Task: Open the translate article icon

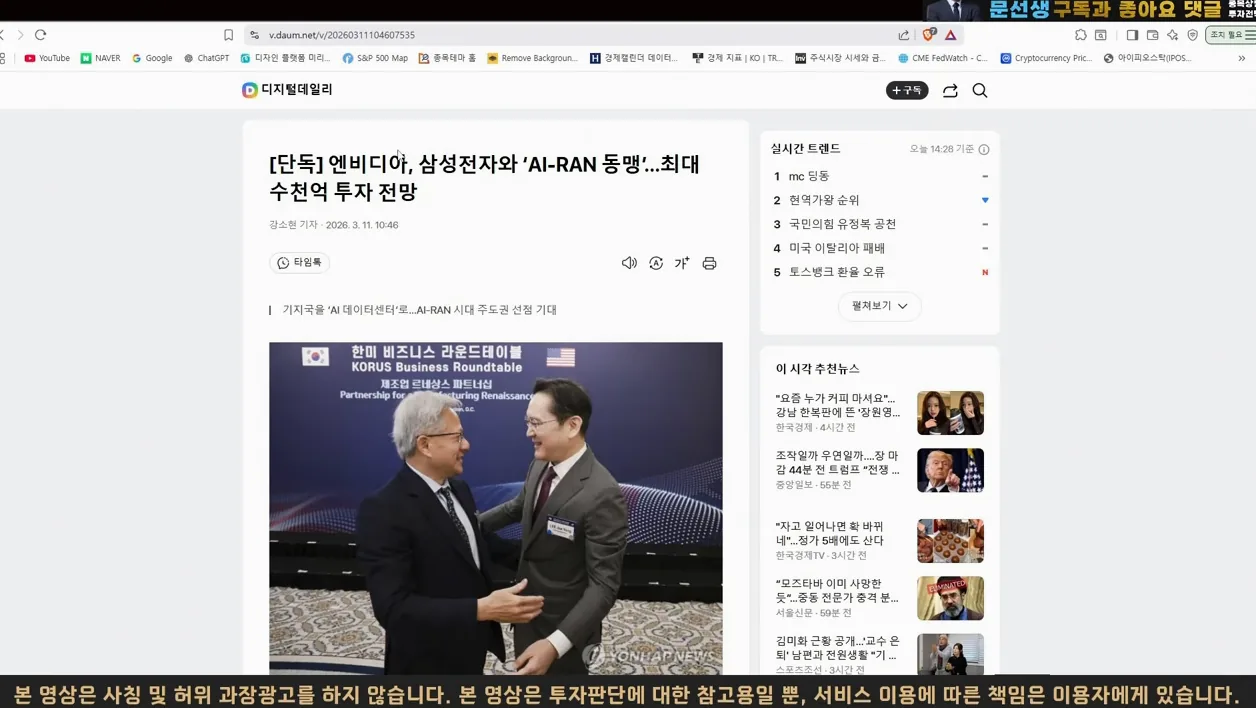Action: coord(656,263)
